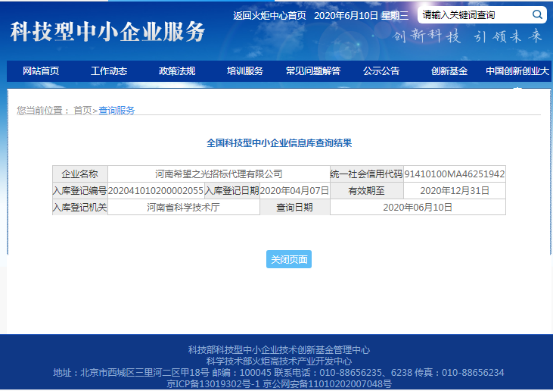Click 首页 in the breadcrumb
The height and width of the screenshot is (391, 554).
pos(83,111)
